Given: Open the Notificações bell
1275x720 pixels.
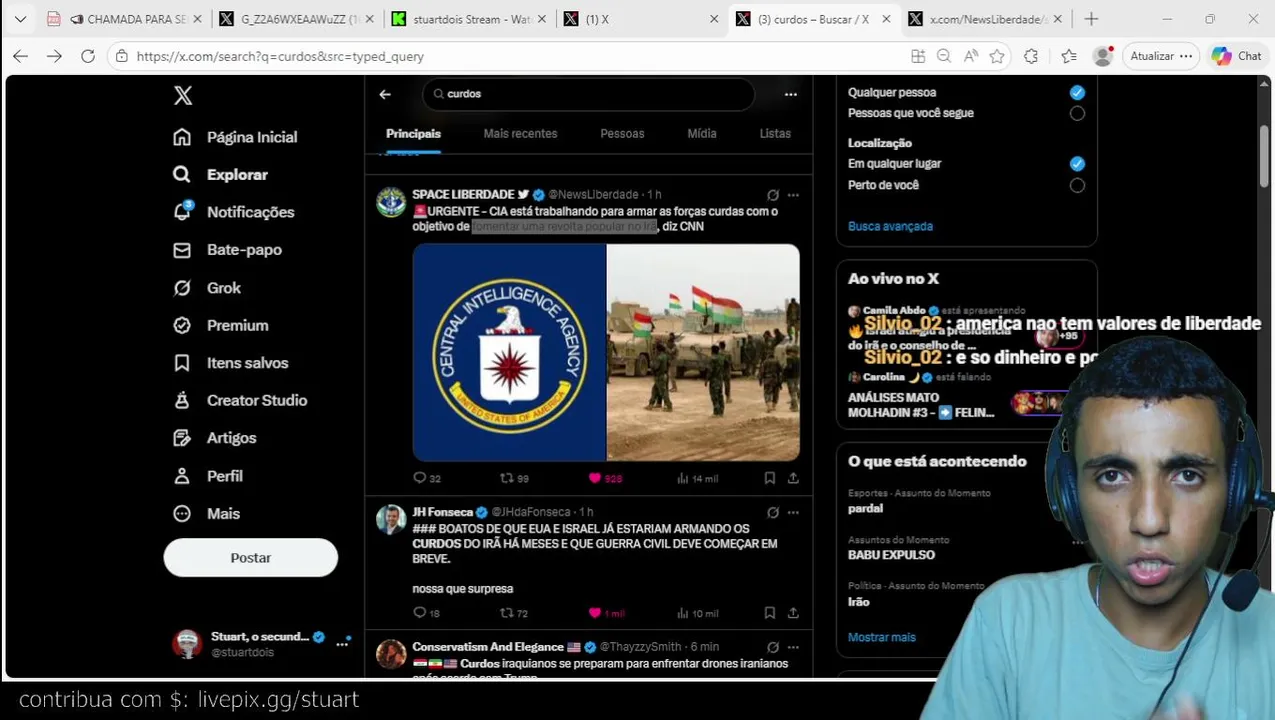Looking at the screenshot, I should (182, 211).
